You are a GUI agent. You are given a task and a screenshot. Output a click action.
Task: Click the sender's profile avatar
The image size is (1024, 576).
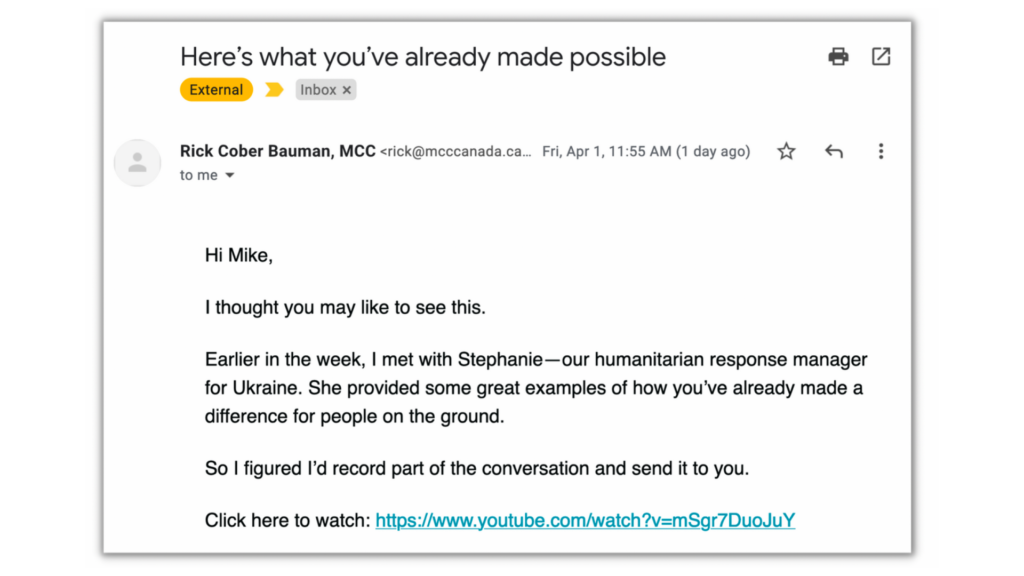point(138,163)
